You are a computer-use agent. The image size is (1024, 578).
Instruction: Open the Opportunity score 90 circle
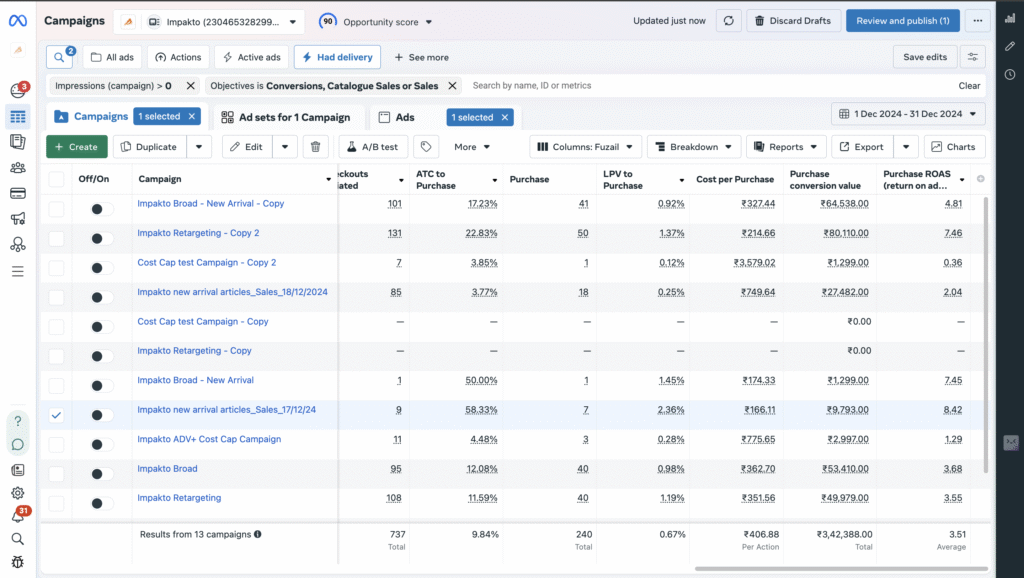click(328, 22)
